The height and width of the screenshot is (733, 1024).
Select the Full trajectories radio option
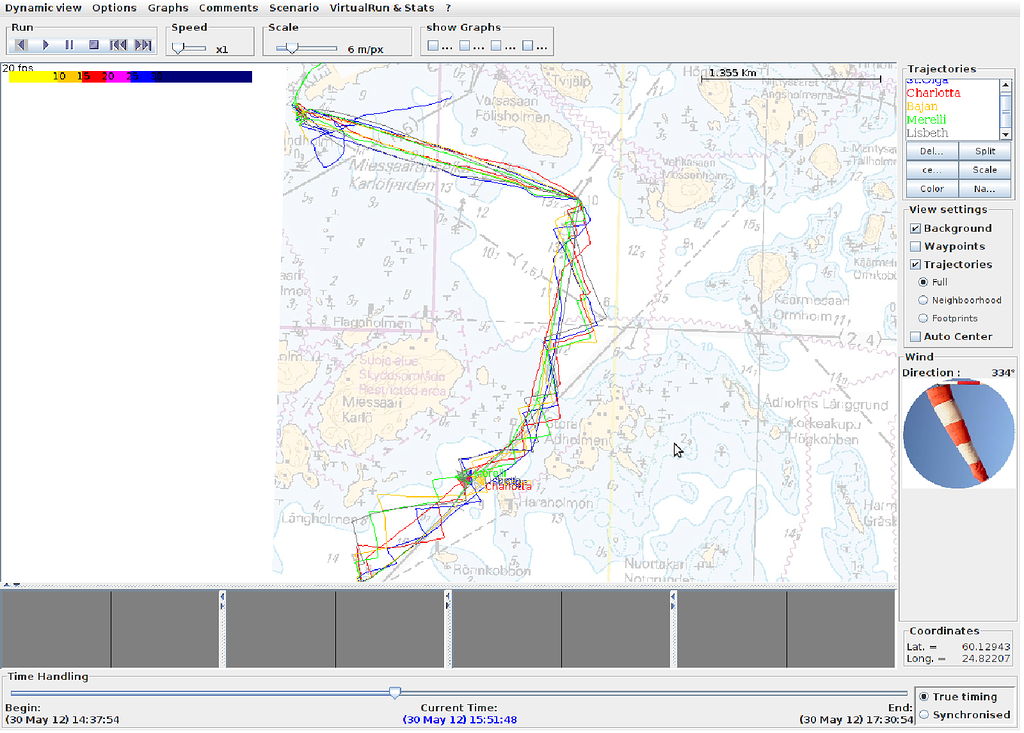pos(923,282)
